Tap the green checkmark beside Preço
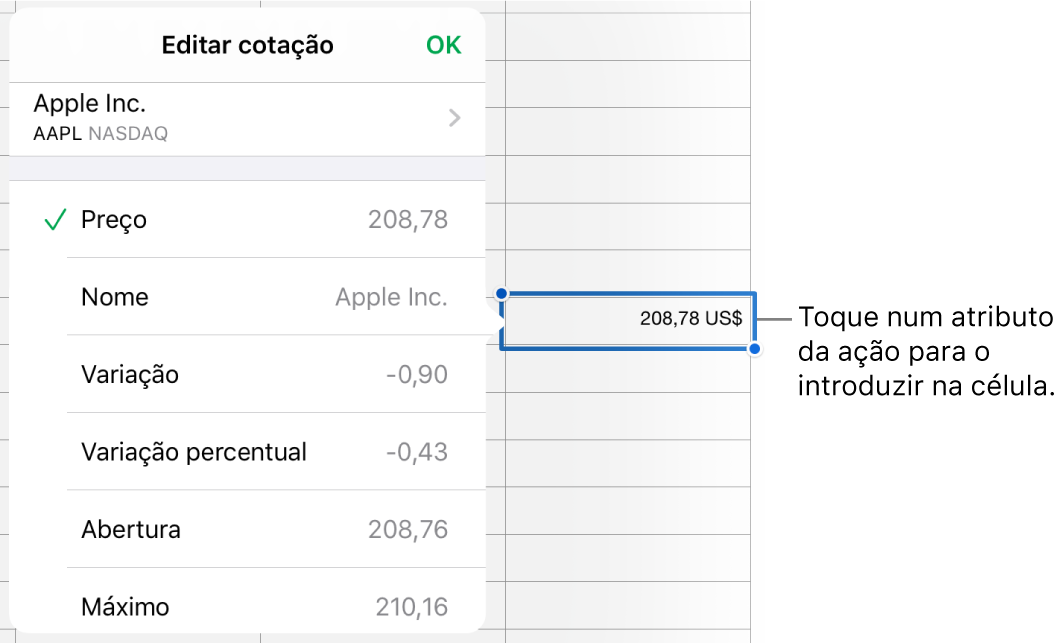Image resolution: width=1061 pixels, height=644 pixels. click(x=55, y=219)
